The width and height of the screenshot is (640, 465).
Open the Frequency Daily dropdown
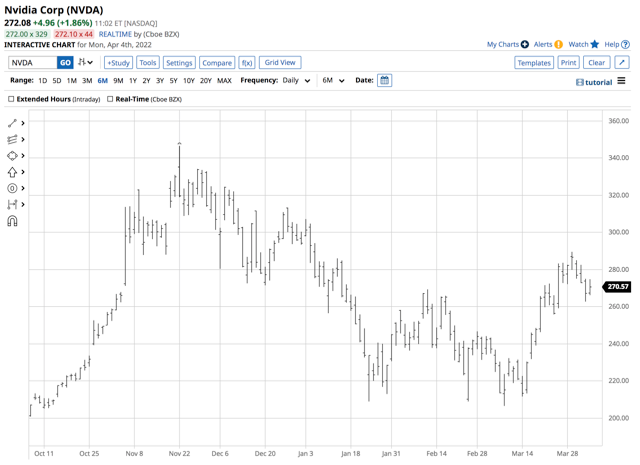[296, 80]
